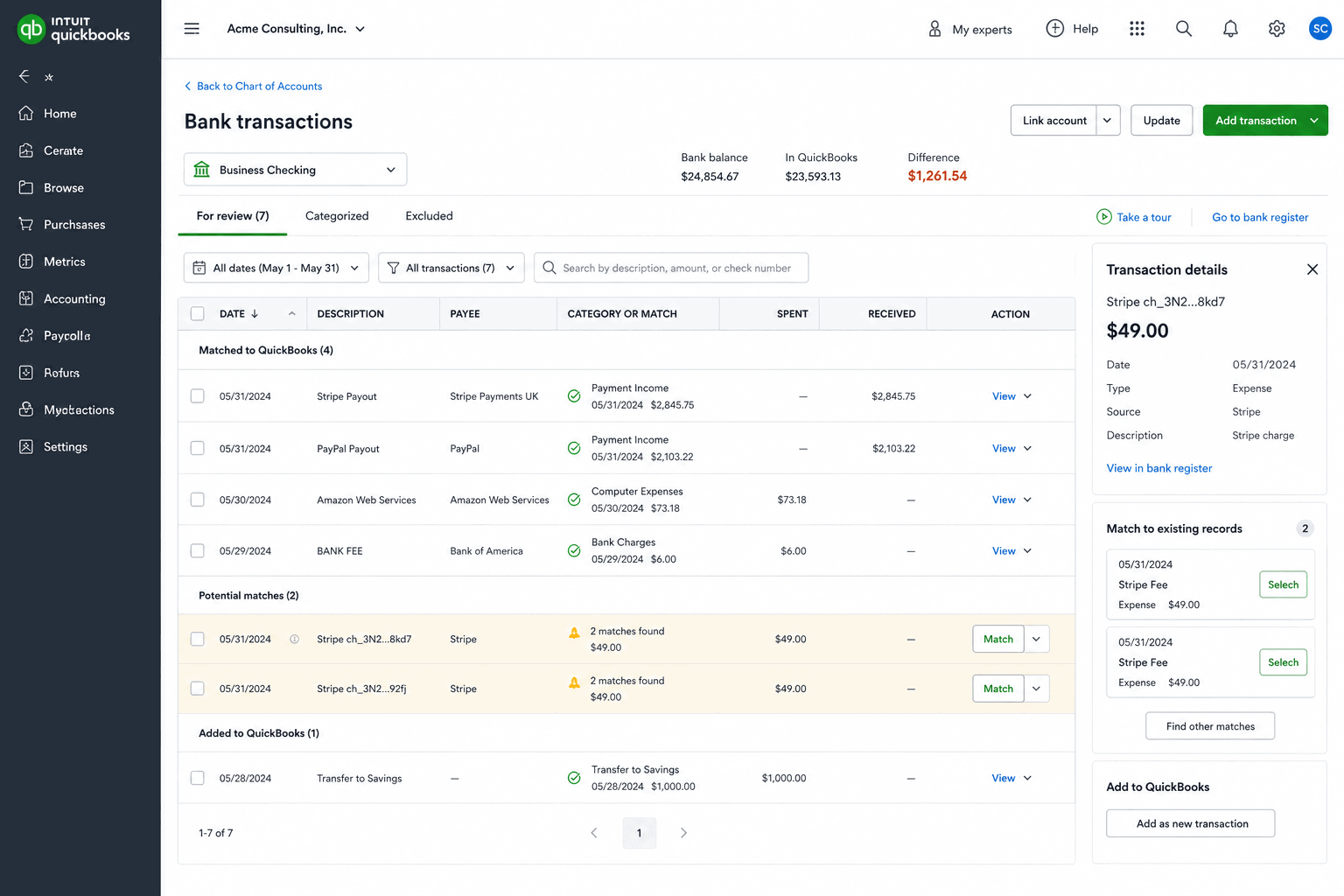1344x896 pixels.
Task: Open the hamburger navigation menu
Action: 192,29
